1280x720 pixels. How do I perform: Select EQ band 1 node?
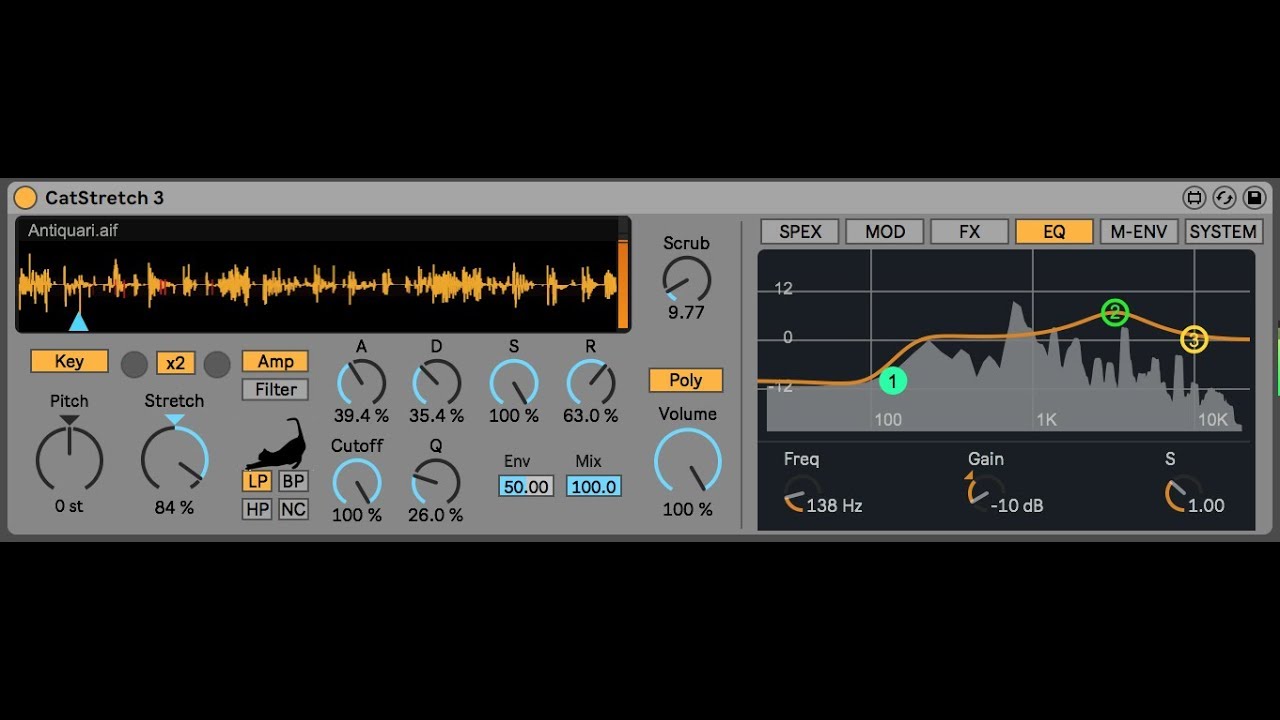(x=893, y=381)
